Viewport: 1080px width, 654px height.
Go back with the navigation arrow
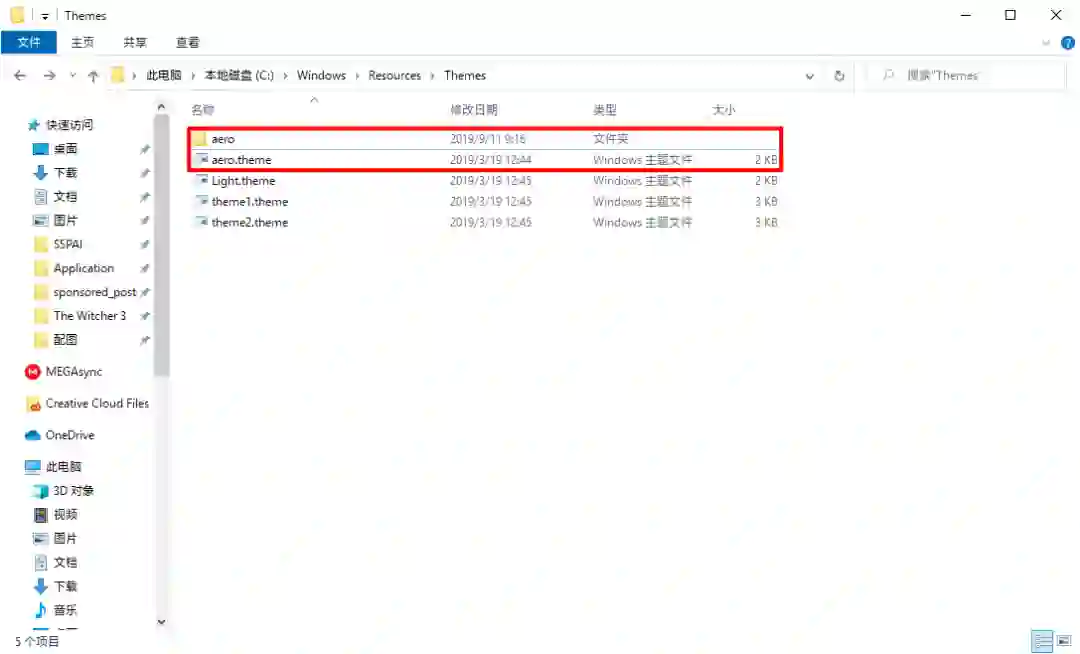[20, 76]
